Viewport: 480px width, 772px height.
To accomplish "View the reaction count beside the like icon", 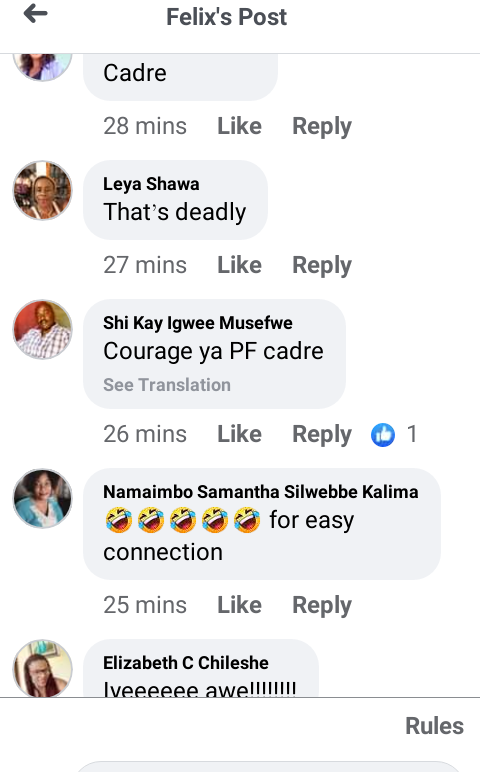I will (412, 434).
